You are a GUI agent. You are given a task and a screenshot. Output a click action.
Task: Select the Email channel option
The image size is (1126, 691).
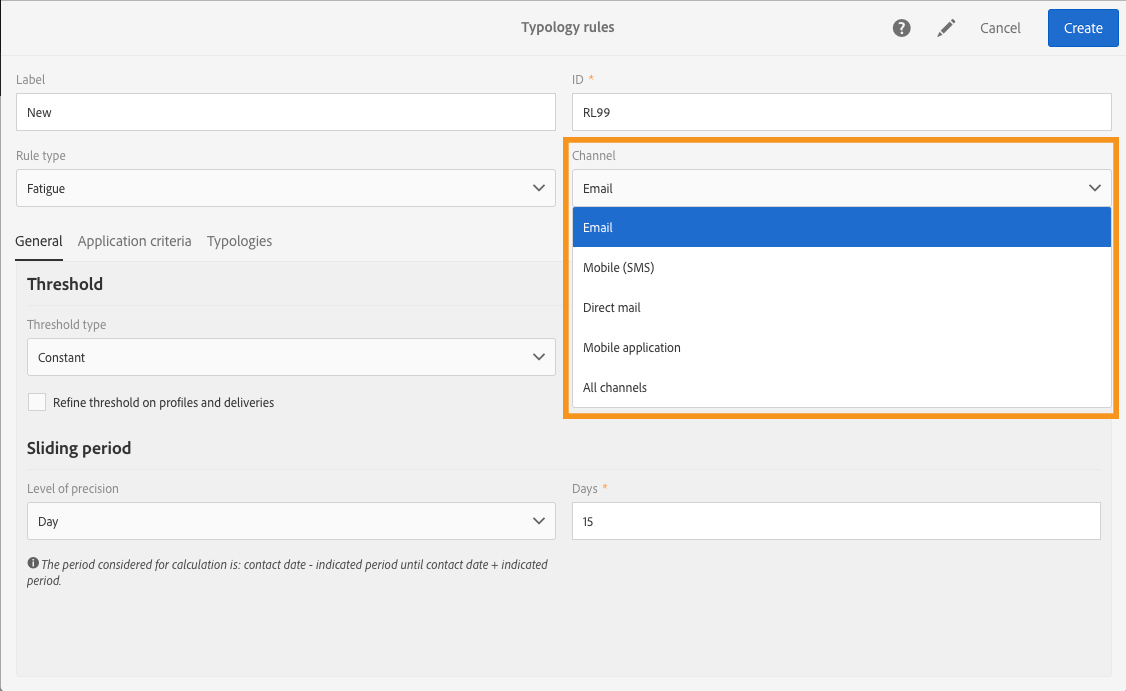pos(841,227)
